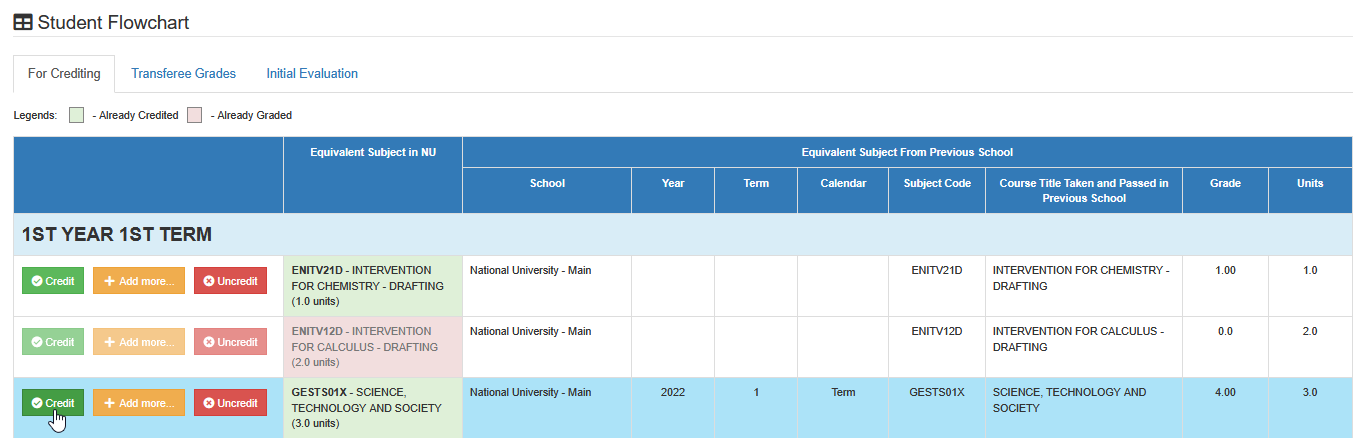1358x438 pixels.
Task: Switch to the Transferee Grades tab
Action: pos(183,74)
